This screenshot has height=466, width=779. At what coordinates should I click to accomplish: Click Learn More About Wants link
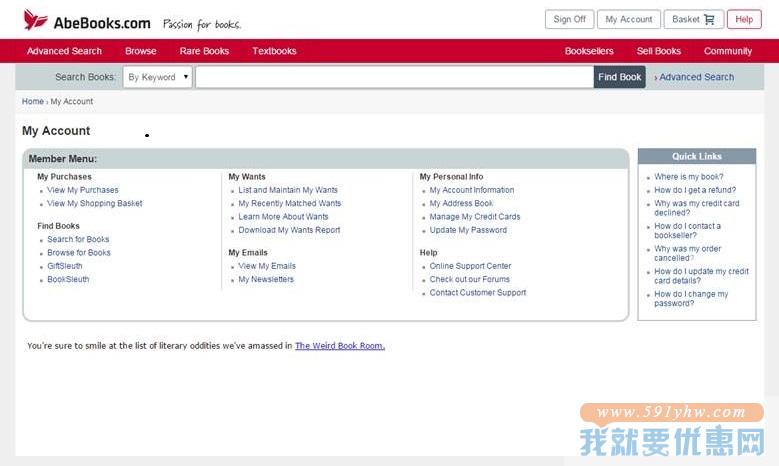click(x=283, y=217)
